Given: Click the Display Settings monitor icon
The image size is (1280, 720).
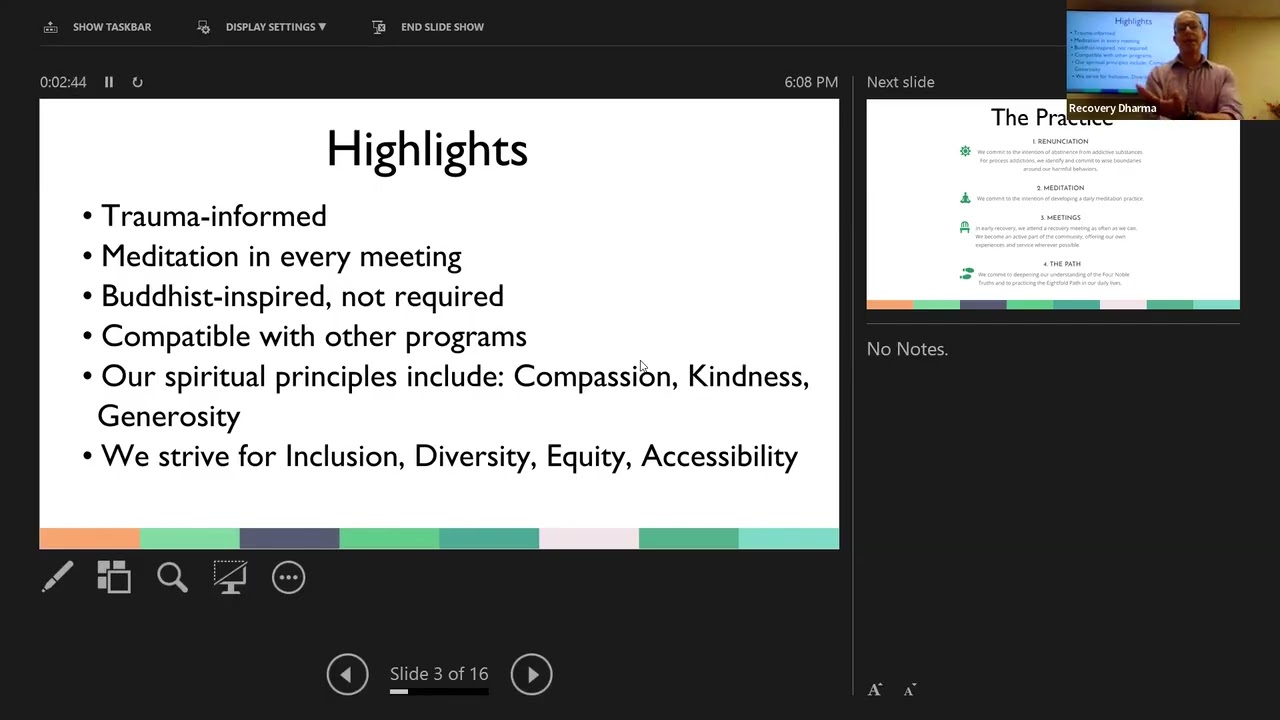Looking at the screenshot, I should (x=203, y=27).
